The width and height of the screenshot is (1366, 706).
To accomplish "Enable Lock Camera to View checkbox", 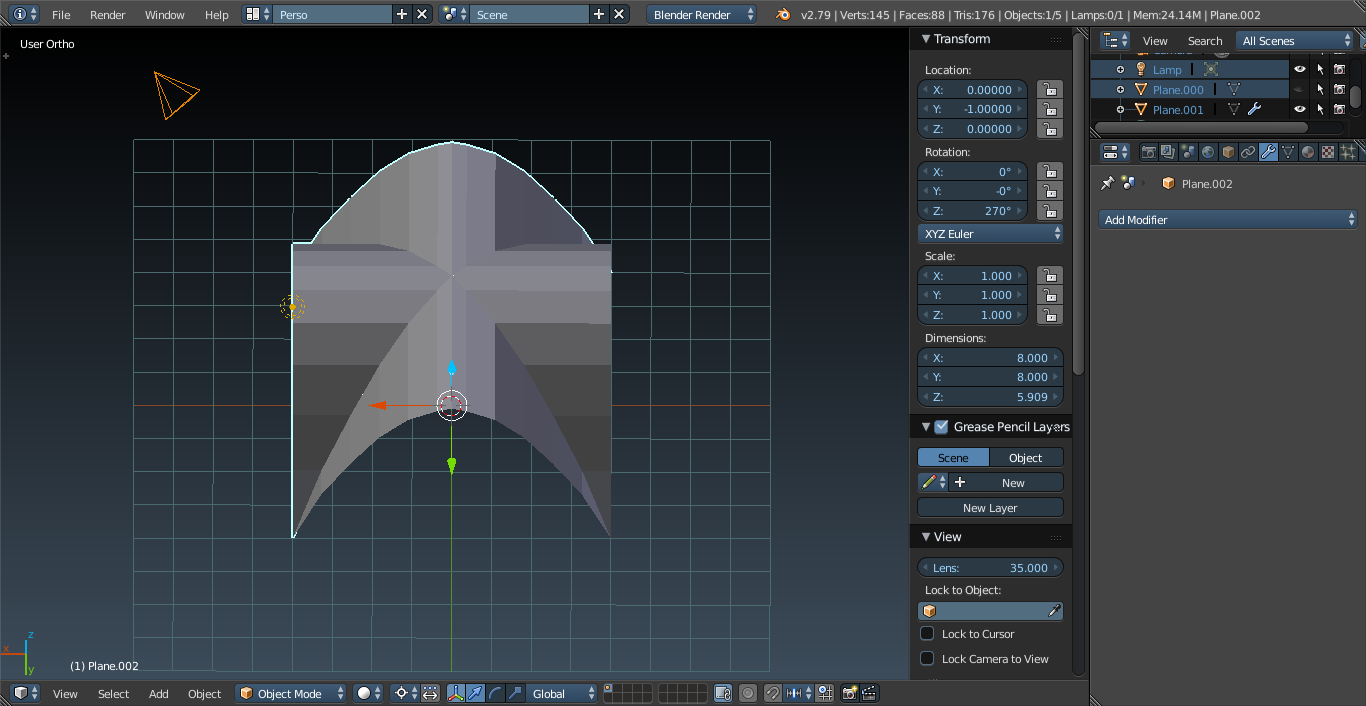I will [x=927, y=659].
